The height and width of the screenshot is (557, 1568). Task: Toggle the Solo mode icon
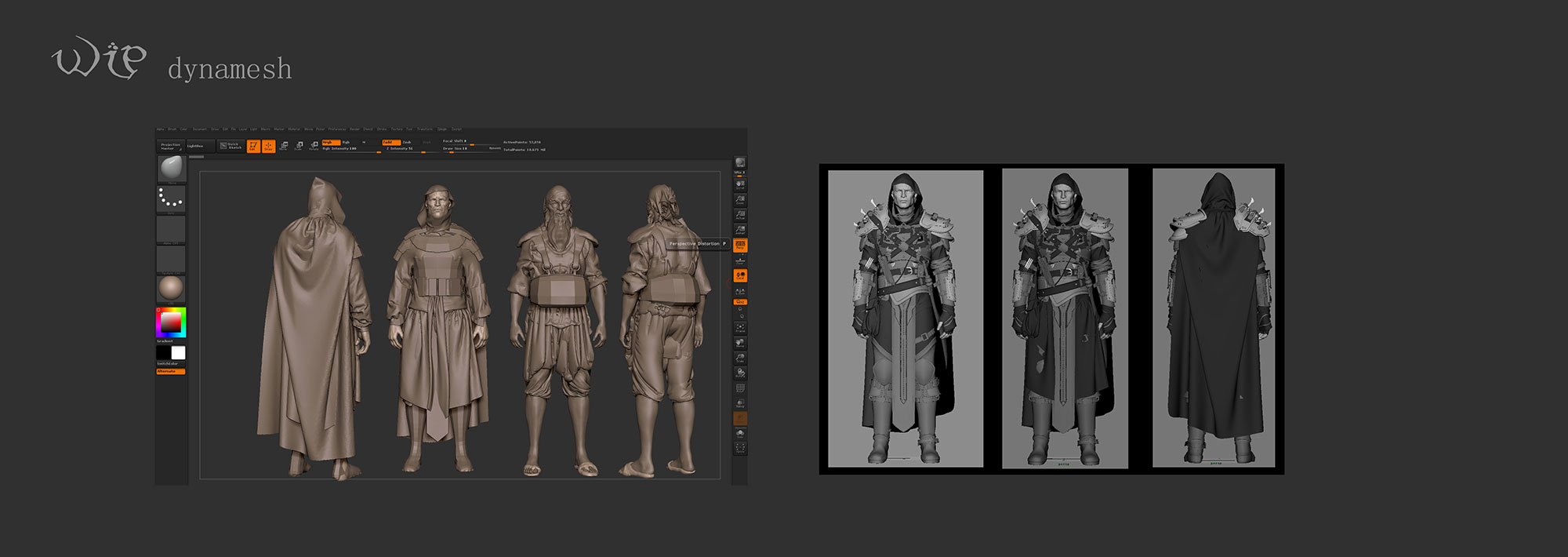click(x=740, y=434)
